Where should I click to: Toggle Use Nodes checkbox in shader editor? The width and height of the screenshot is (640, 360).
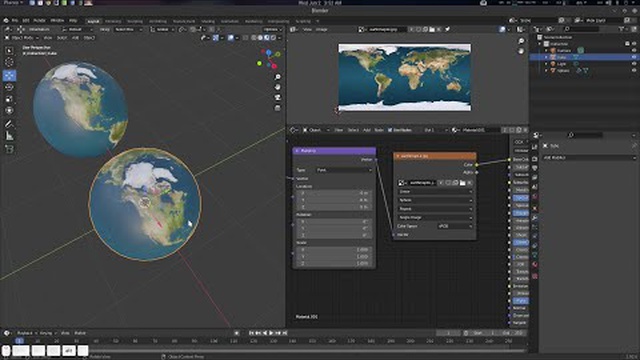[390, 130]
